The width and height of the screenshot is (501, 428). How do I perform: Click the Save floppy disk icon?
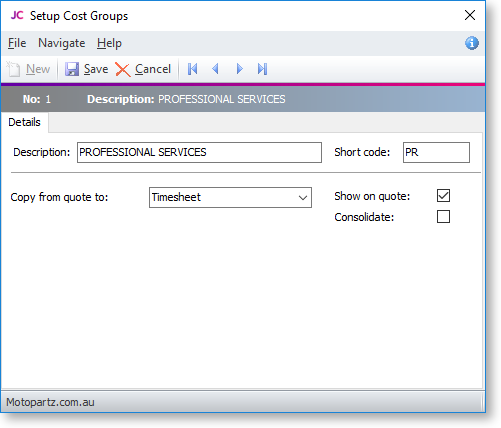(72, 69)
